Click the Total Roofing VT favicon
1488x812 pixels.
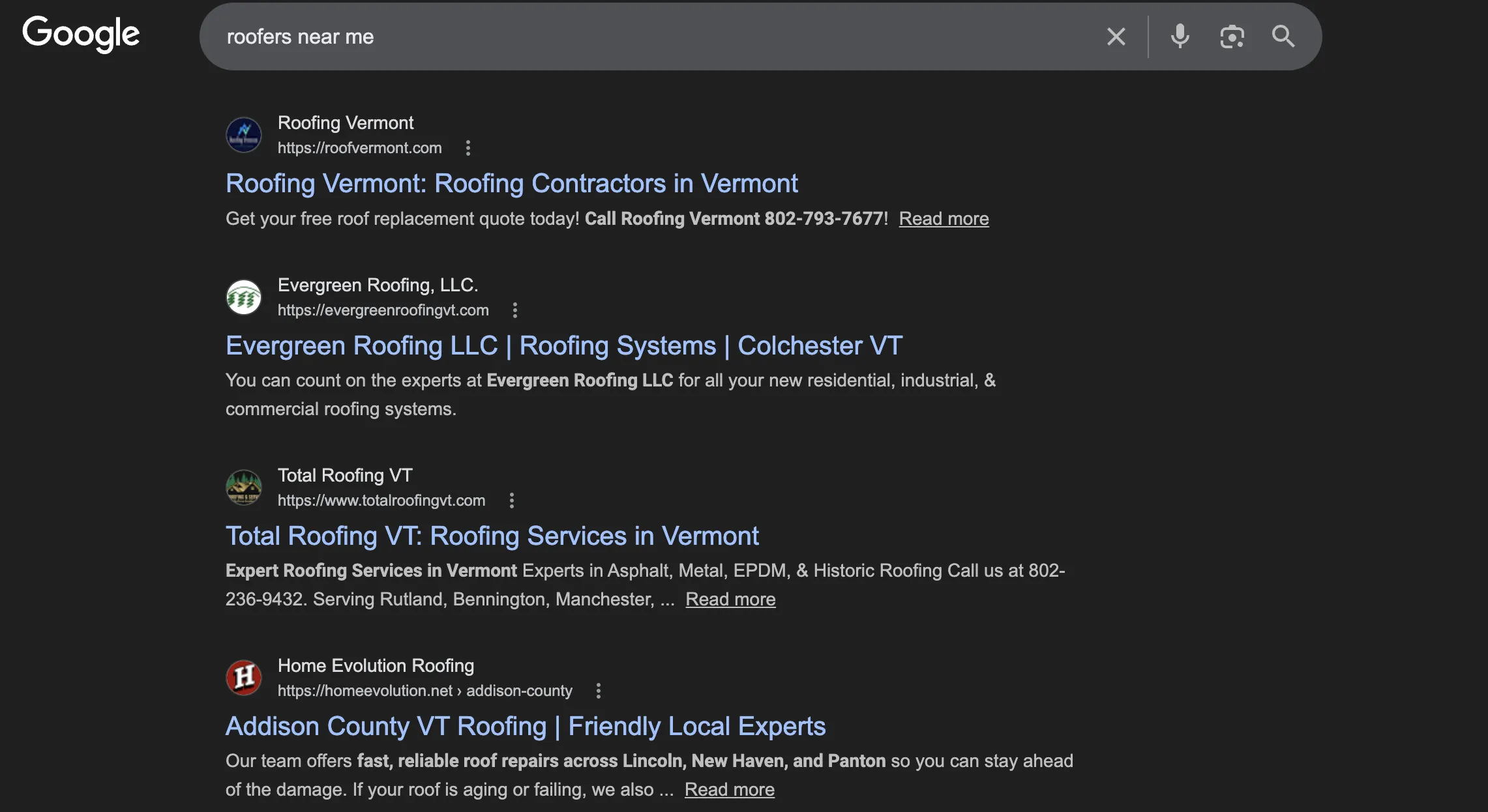pyautogui.click(x=244, y=487)
